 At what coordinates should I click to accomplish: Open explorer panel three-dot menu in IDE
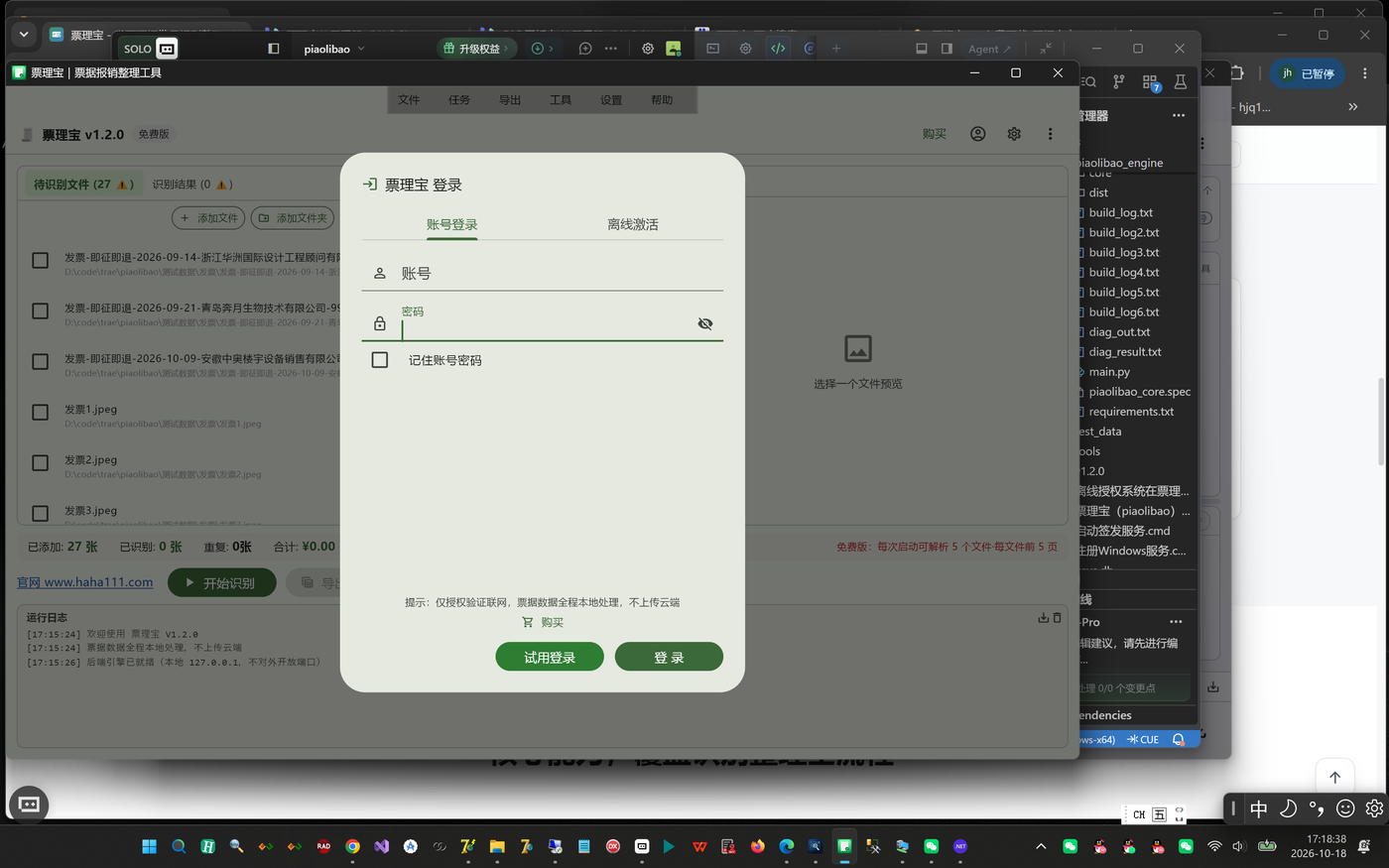(1179, 115)
